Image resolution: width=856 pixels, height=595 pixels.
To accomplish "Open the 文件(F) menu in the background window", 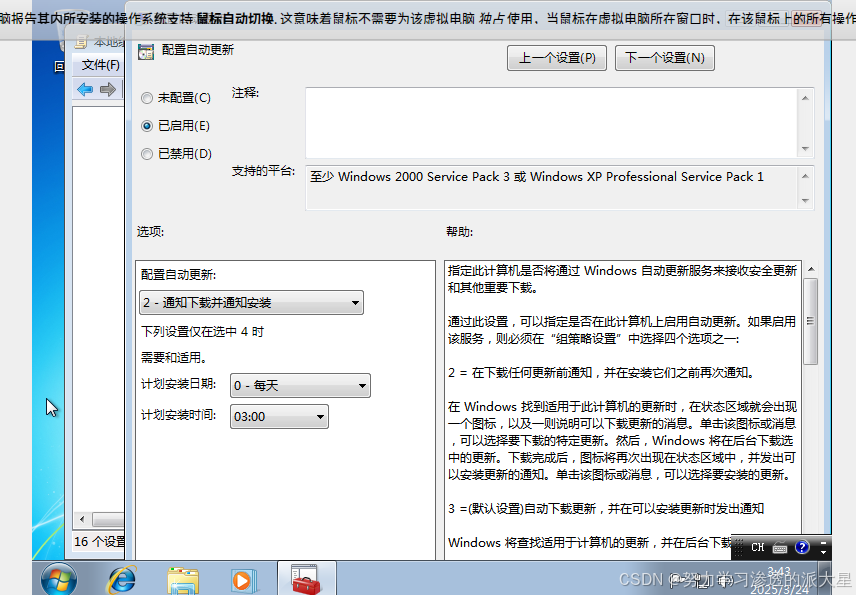I will 100,65.
